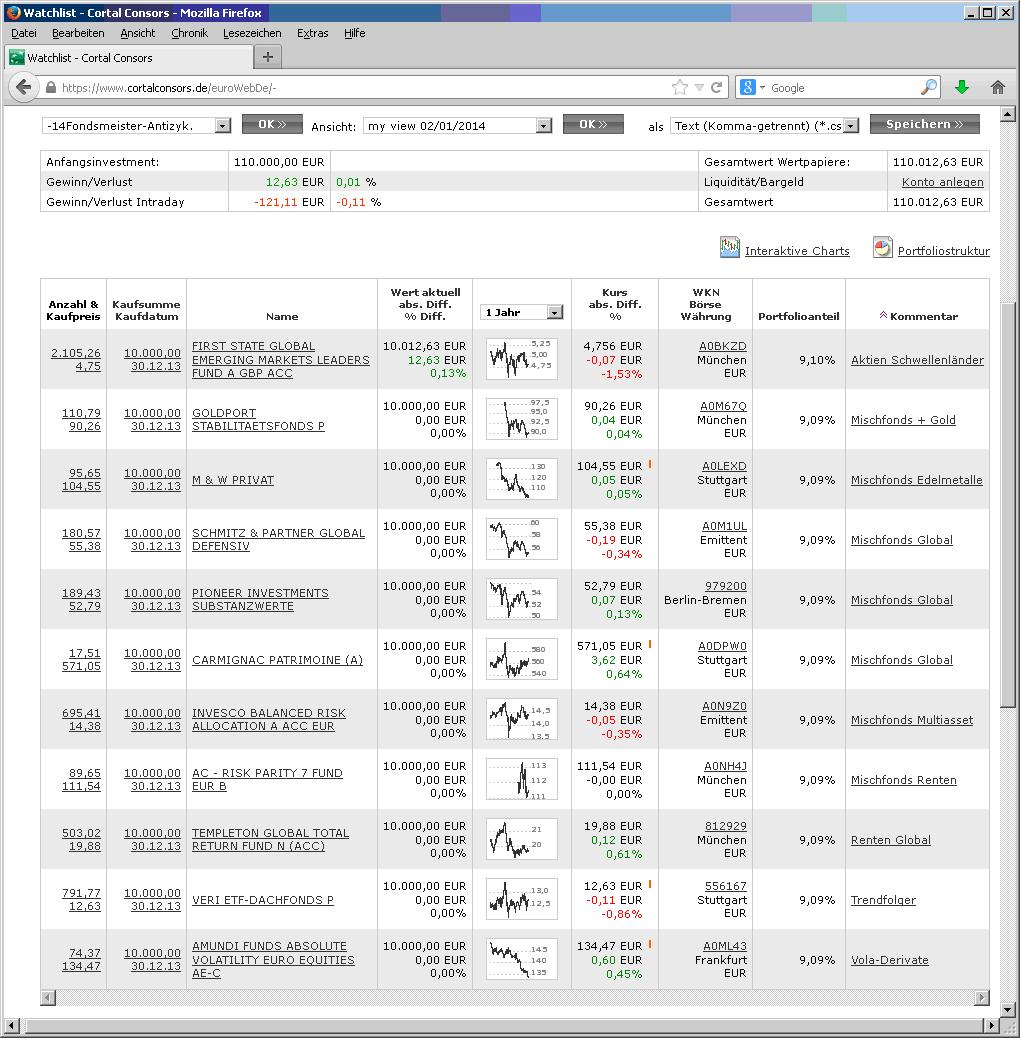Bookmark this page with star icon
This screenshot has height=1038, width=1020.
click(680, 87)
